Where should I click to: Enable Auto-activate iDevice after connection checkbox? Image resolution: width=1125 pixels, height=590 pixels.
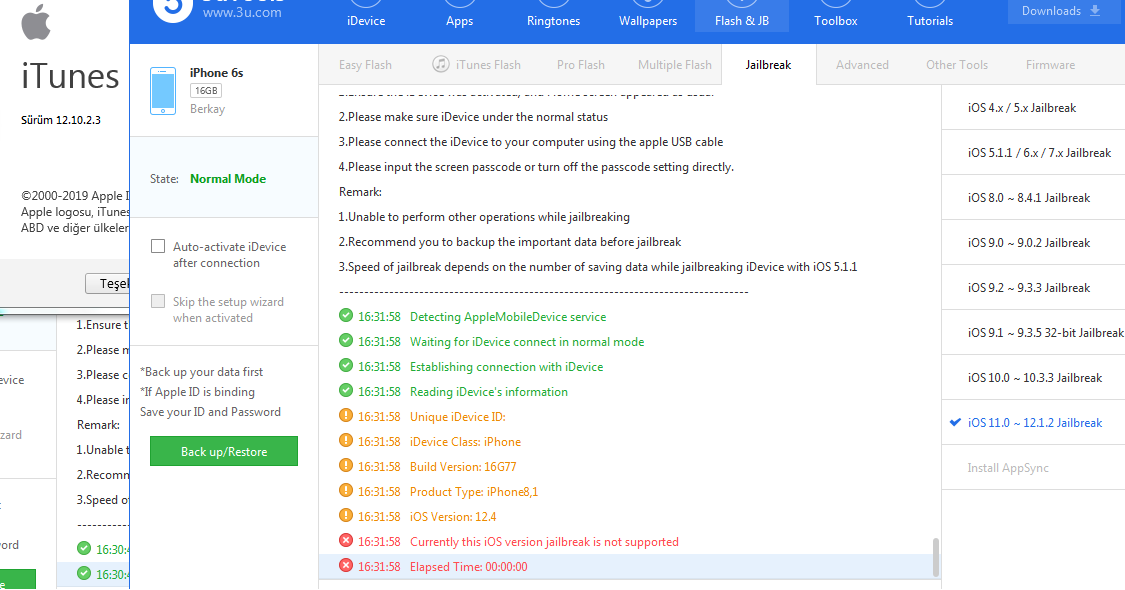point(158,246)
